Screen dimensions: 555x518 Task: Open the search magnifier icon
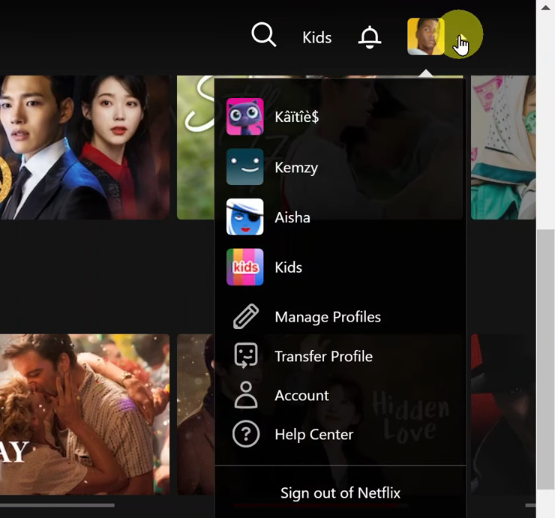(264, 35)
